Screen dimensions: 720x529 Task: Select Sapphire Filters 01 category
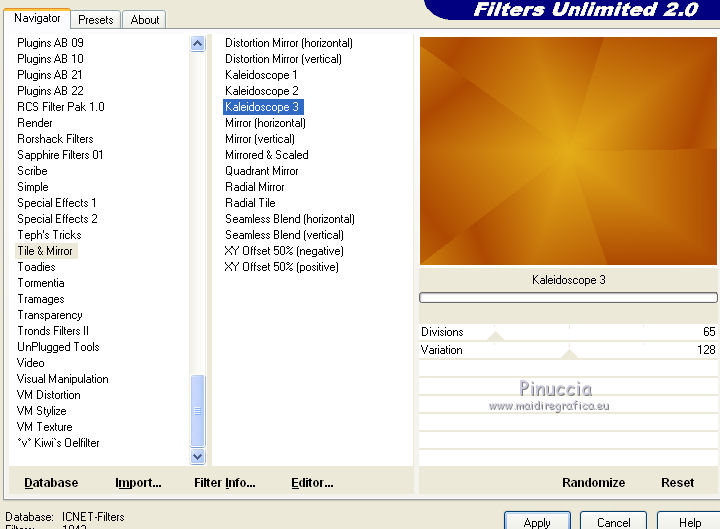click(x=60, y=155)
